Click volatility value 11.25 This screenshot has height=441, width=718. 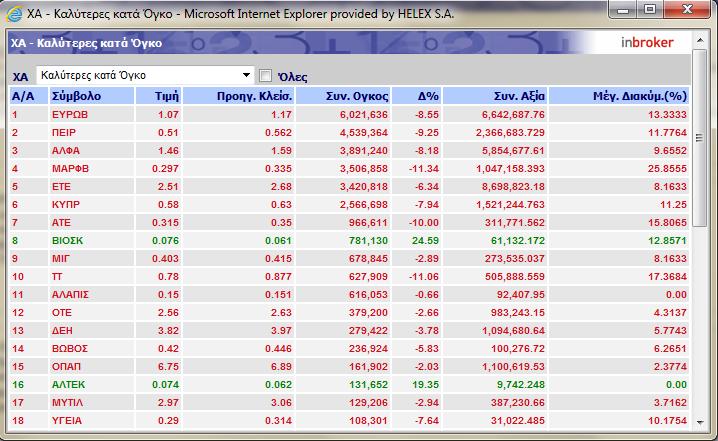[x=673, y=205]
